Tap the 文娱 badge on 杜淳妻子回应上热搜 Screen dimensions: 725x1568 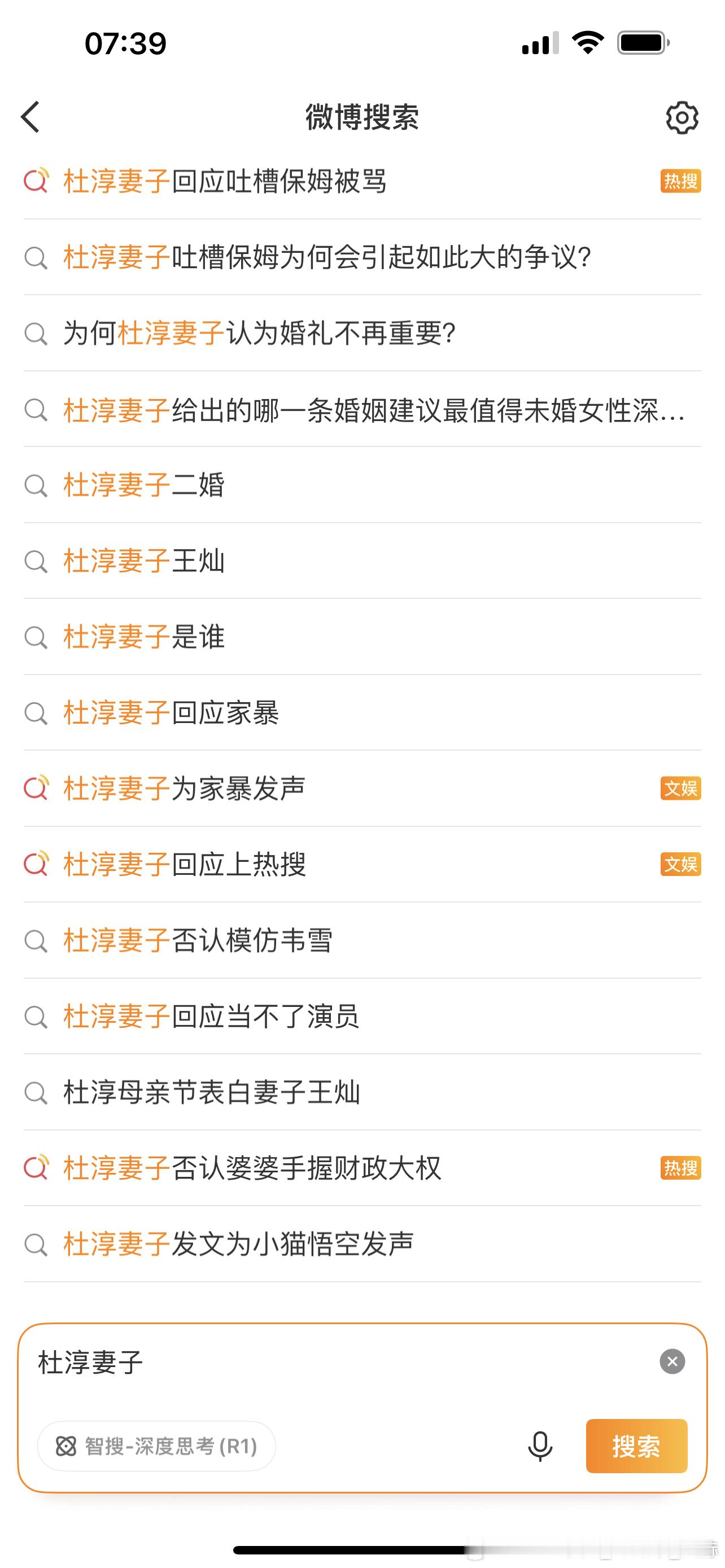tap(680, 864)
